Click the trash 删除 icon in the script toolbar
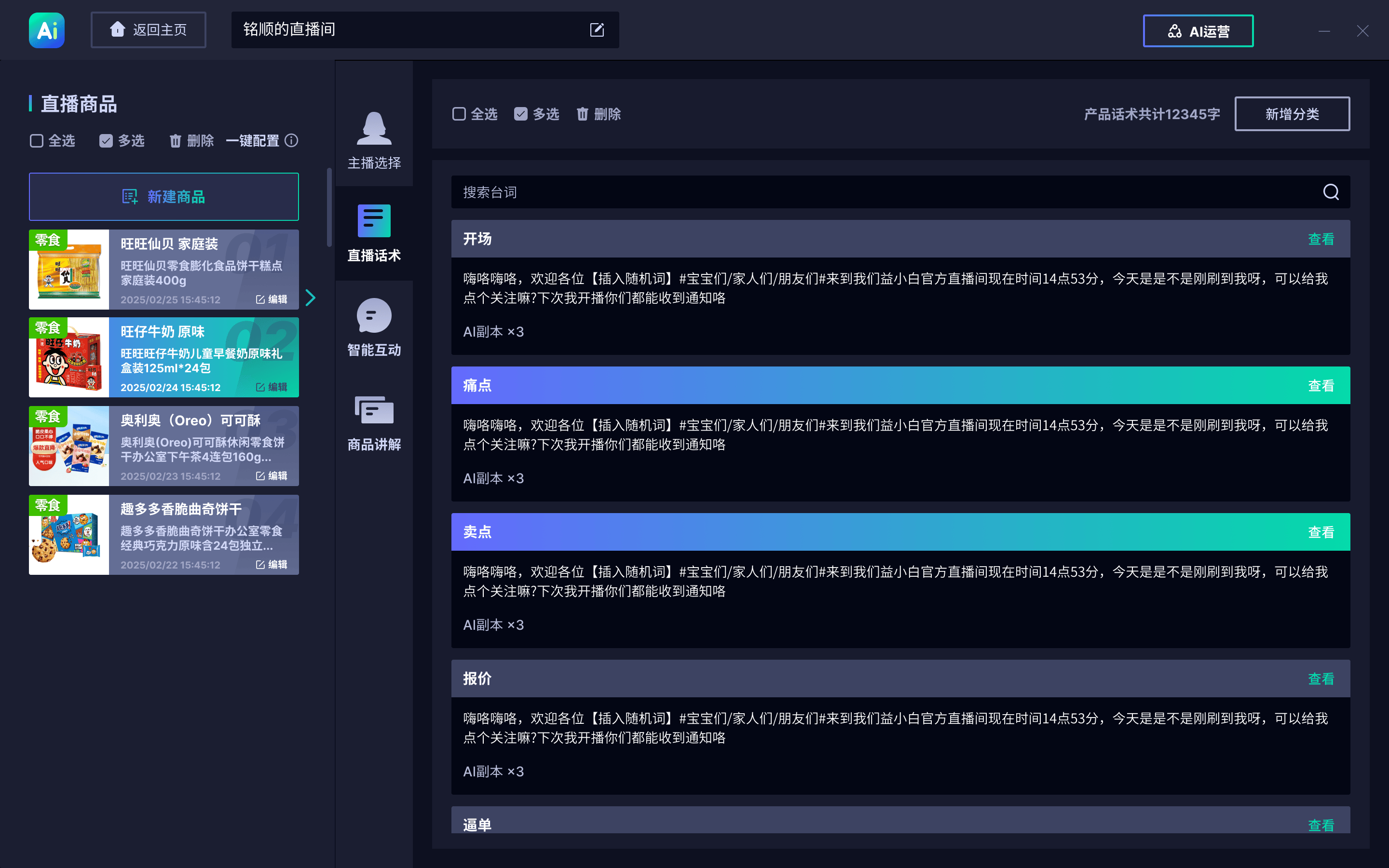Screen dimensions: 1389x868 click(x=582, y=114)
